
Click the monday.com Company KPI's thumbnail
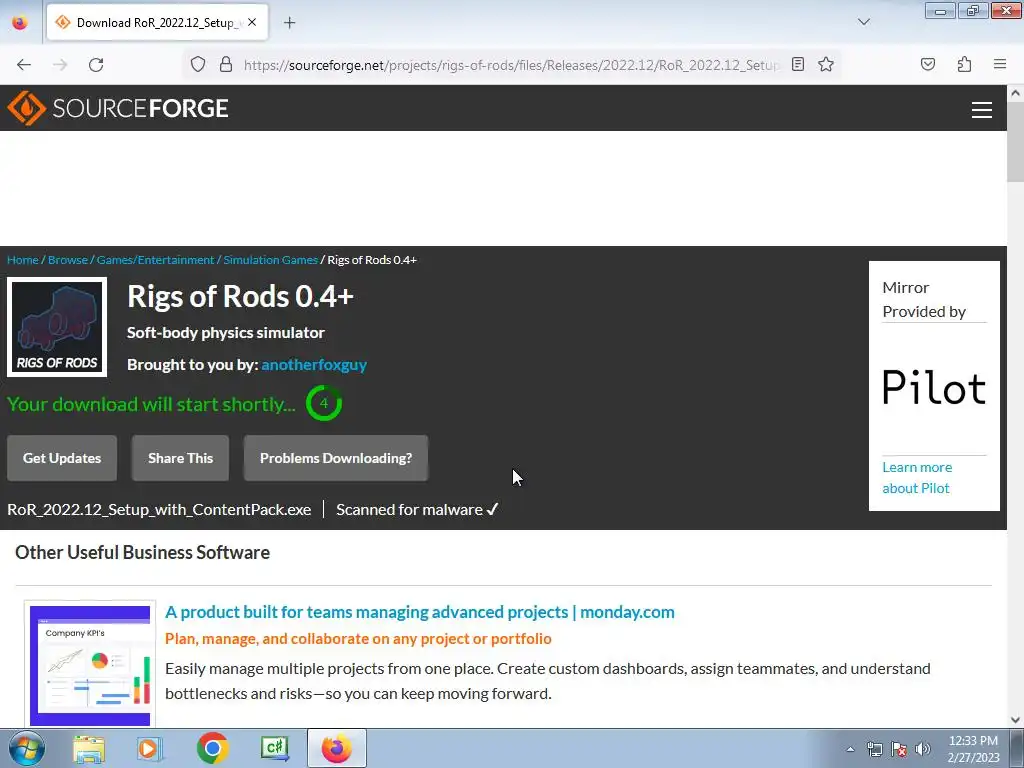[90, 665]
